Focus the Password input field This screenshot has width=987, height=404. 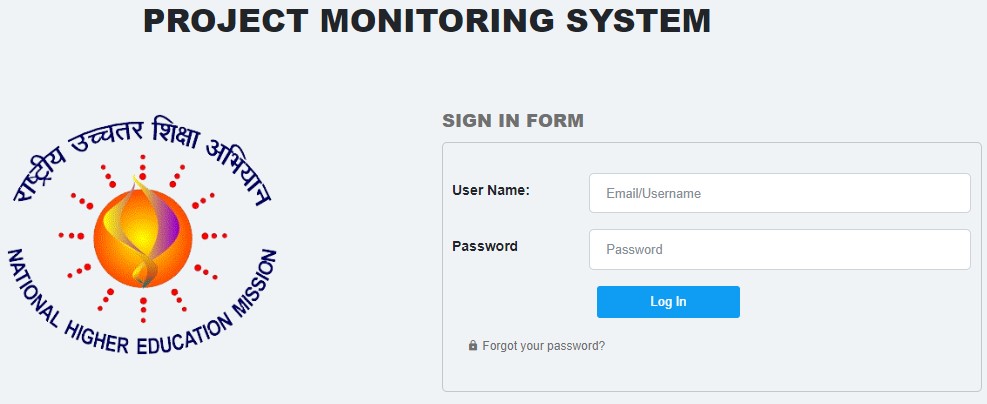(x=780, y=249)
